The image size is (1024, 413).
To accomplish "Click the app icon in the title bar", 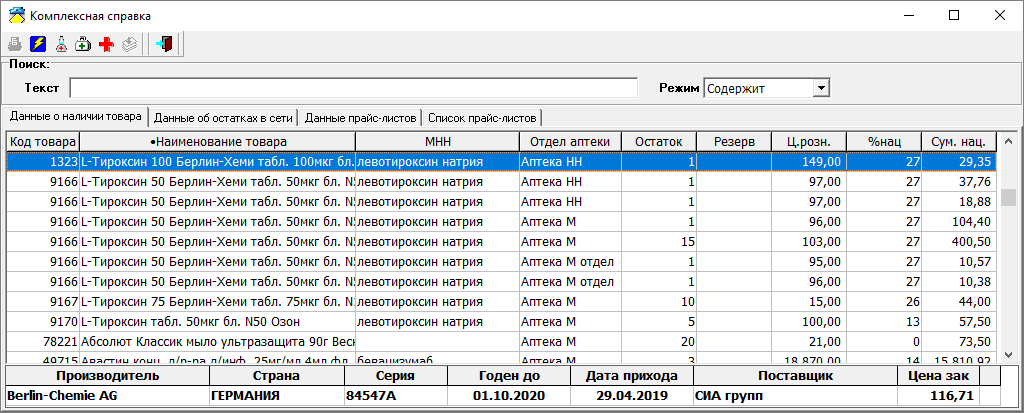I will [x=16, y=15].
